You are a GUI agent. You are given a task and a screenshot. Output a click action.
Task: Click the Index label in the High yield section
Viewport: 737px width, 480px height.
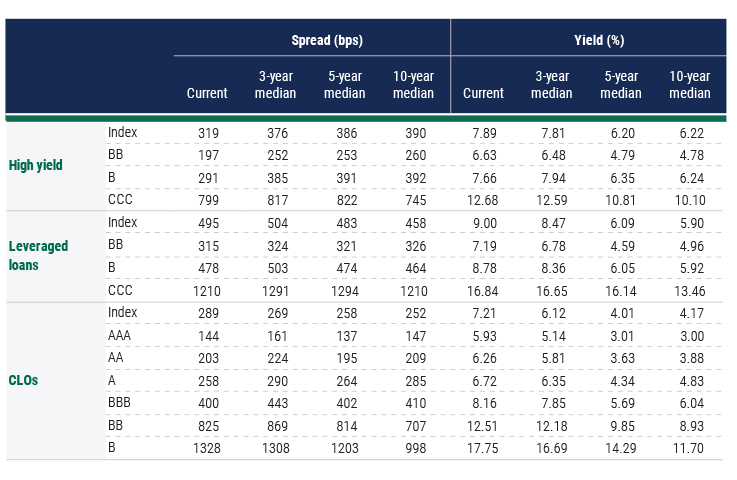(x=122, y=132)
